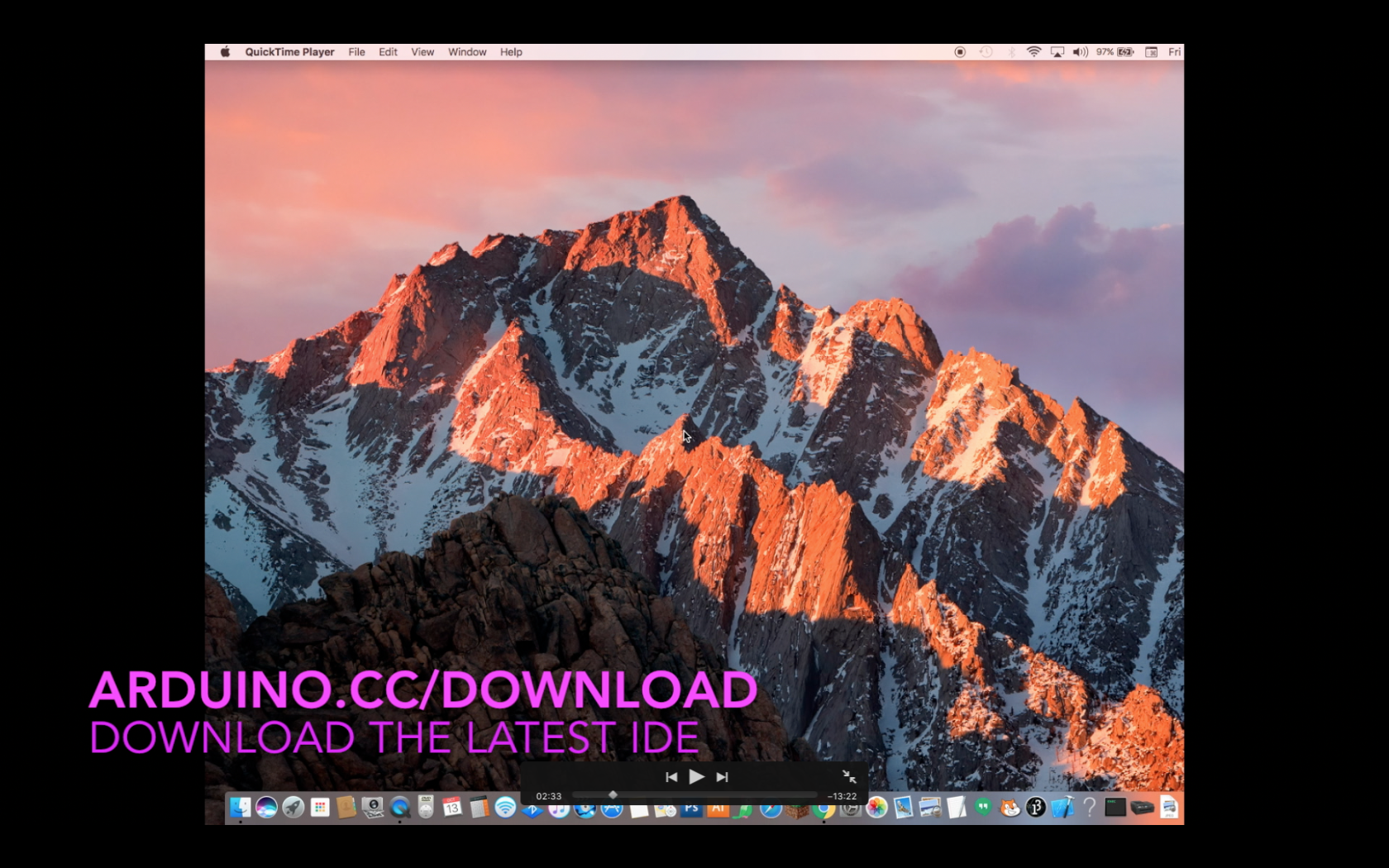Image resolution: width=1389 pixels, height=868 pixels.
Task: Open the colored grid app in Dock
Action: [x=320, y=808]
